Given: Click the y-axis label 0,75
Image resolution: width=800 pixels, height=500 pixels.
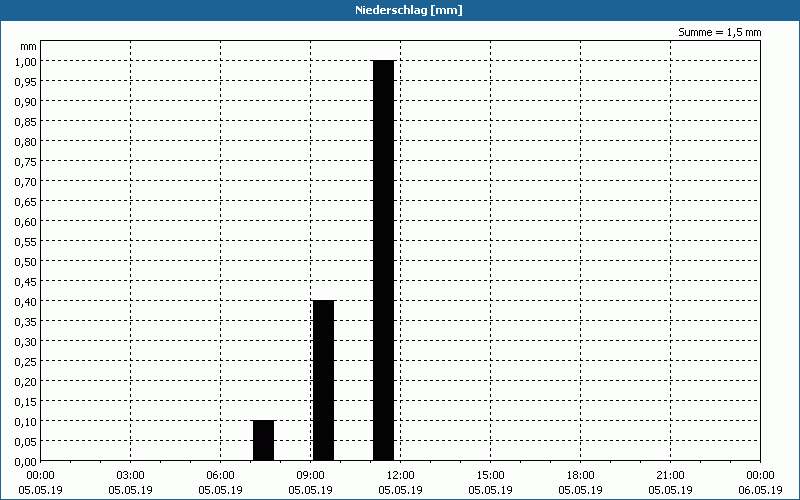Looking at the screenshot, I should [25, 161].
